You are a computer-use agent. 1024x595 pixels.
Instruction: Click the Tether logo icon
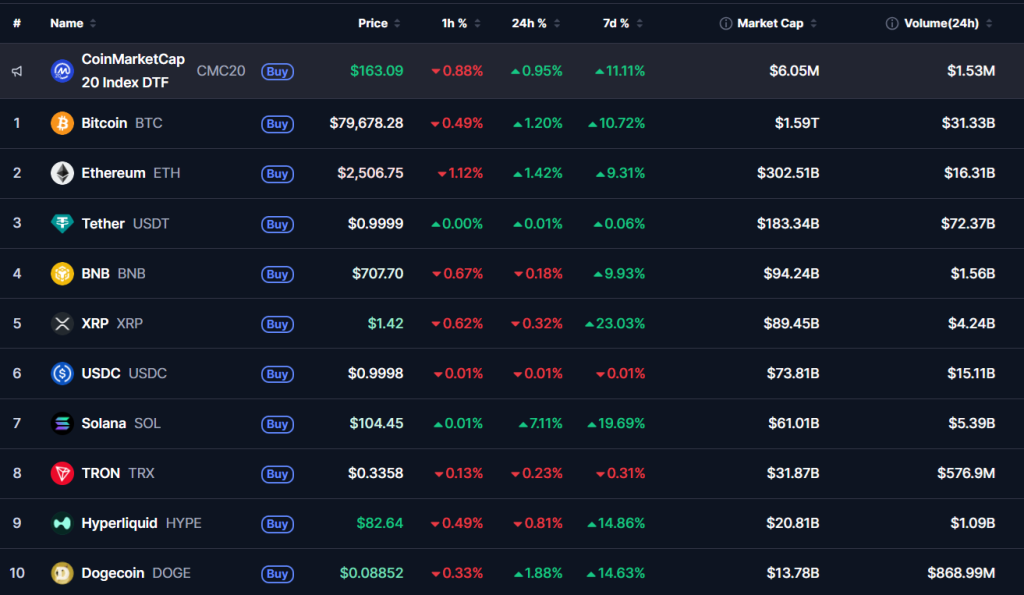click(62, 223)
